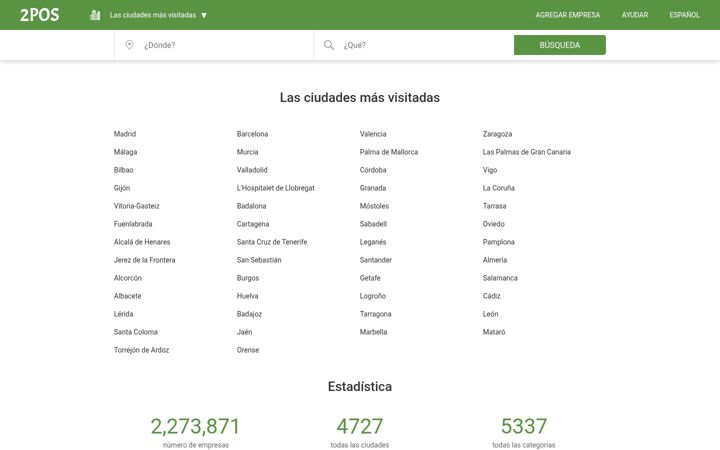Image resolution: width=720 pixels, height=450 pixels.
Task: Click the city buildings icon in header
Action: click(95, 15)
